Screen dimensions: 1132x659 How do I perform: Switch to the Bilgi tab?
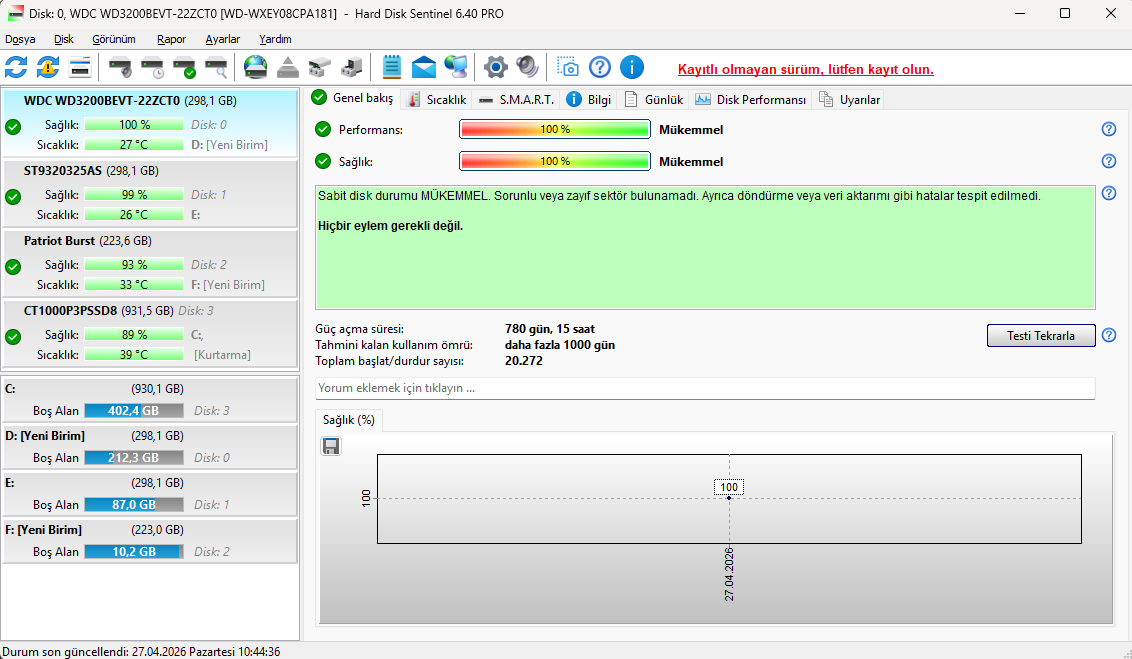click(588, 100)
